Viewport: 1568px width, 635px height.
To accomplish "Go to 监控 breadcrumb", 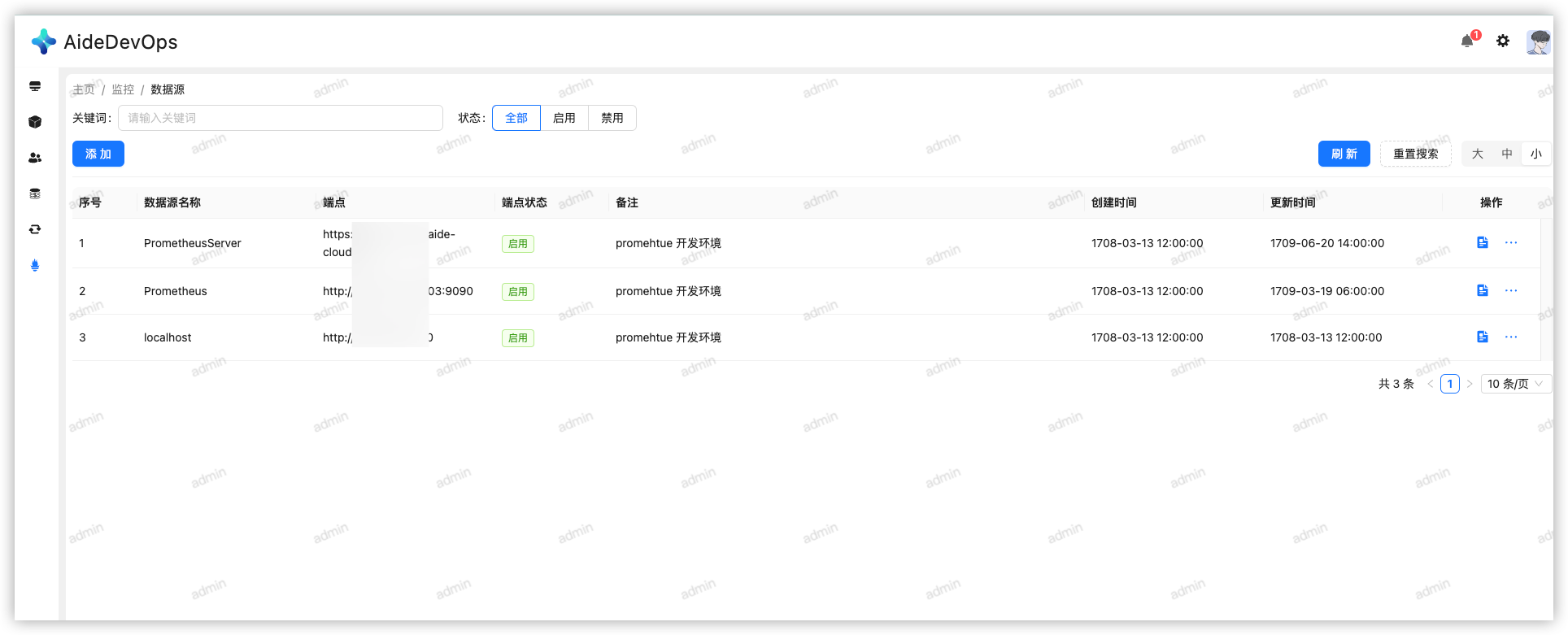I will 123,89.
